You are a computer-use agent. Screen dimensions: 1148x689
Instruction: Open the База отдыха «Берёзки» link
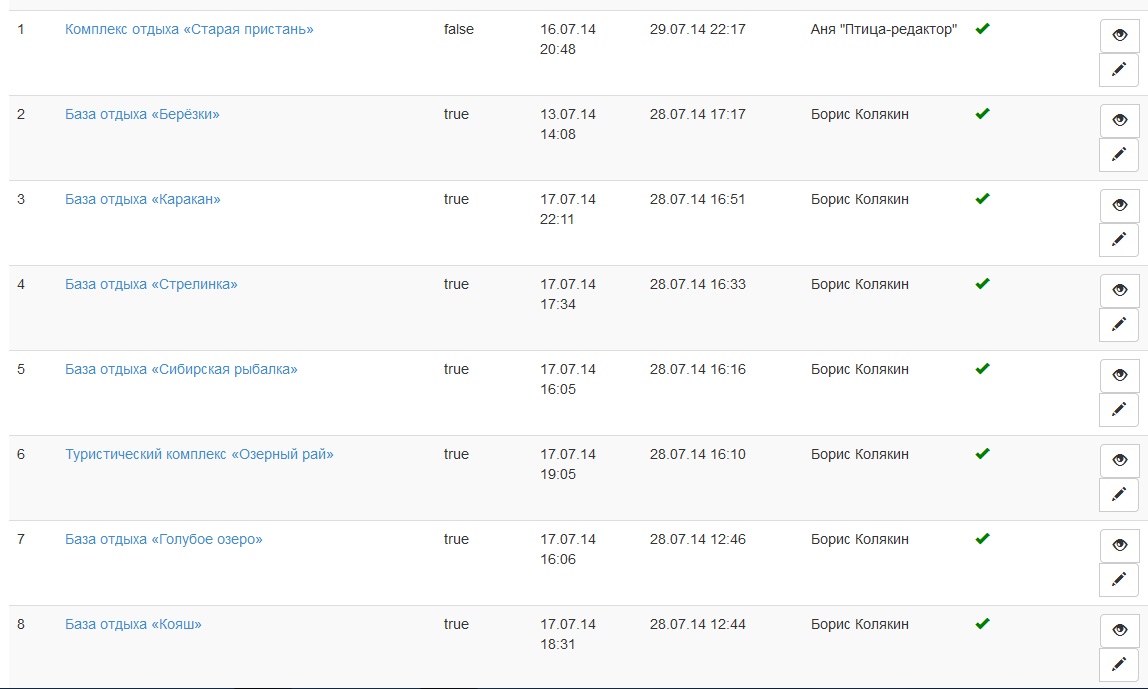(142, 114)
